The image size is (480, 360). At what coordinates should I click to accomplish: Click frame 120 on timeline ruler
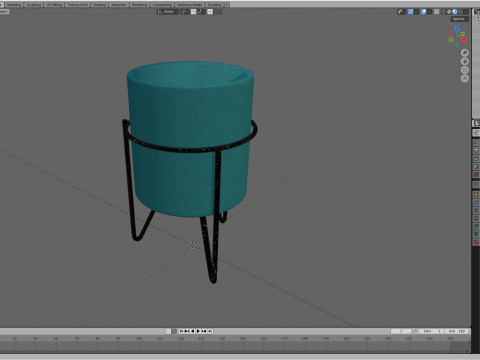[180, 338]
